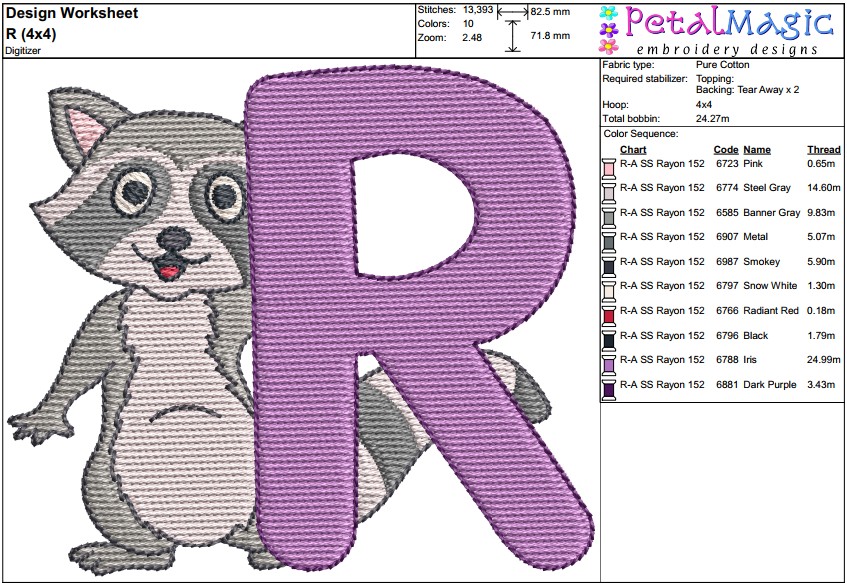
Task: Click the Steel Gray thread length 14.60m
Action: [824, 188]
